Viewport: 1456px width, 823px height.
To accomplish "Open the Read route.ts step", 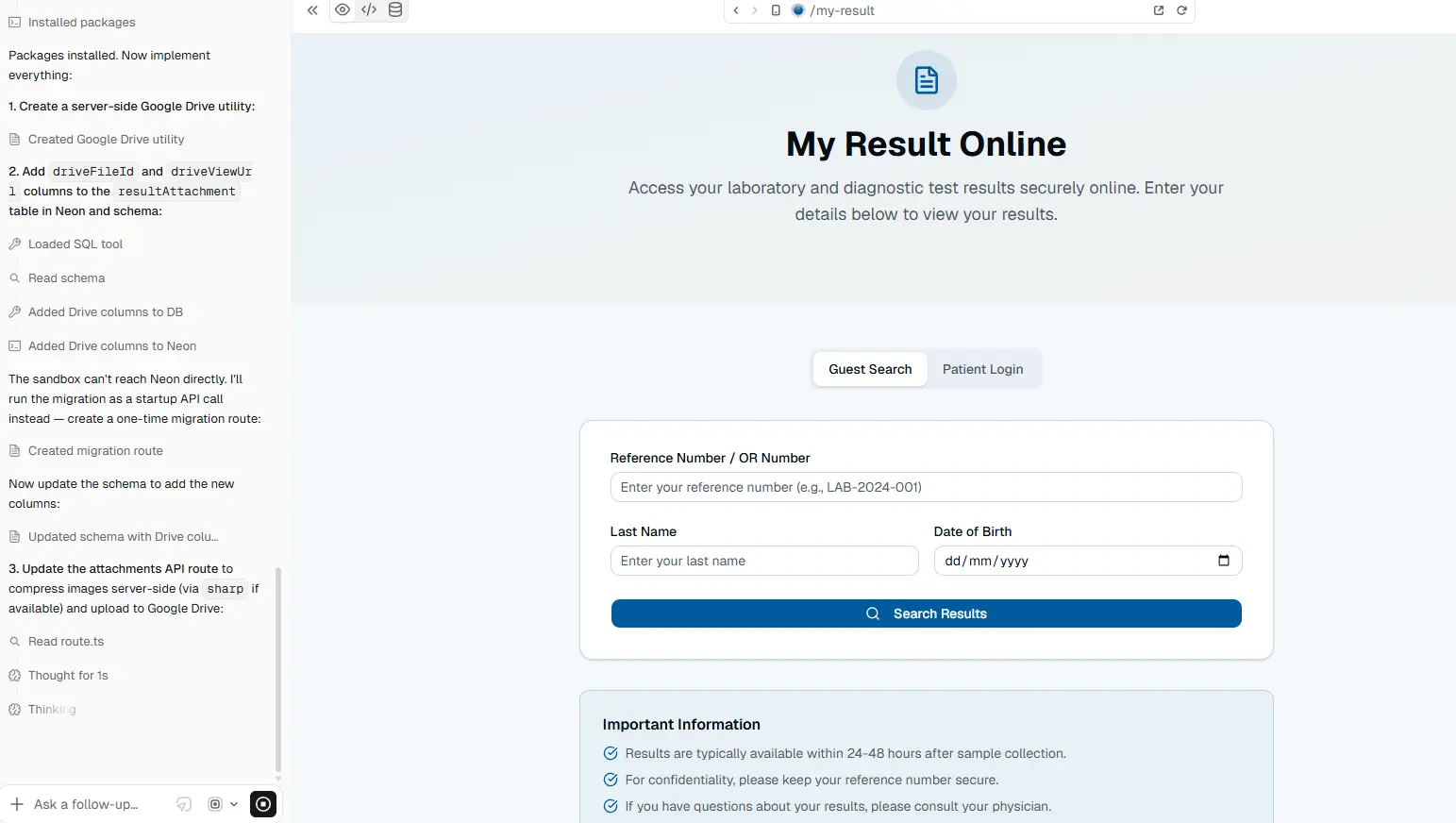I will point(57,641).
